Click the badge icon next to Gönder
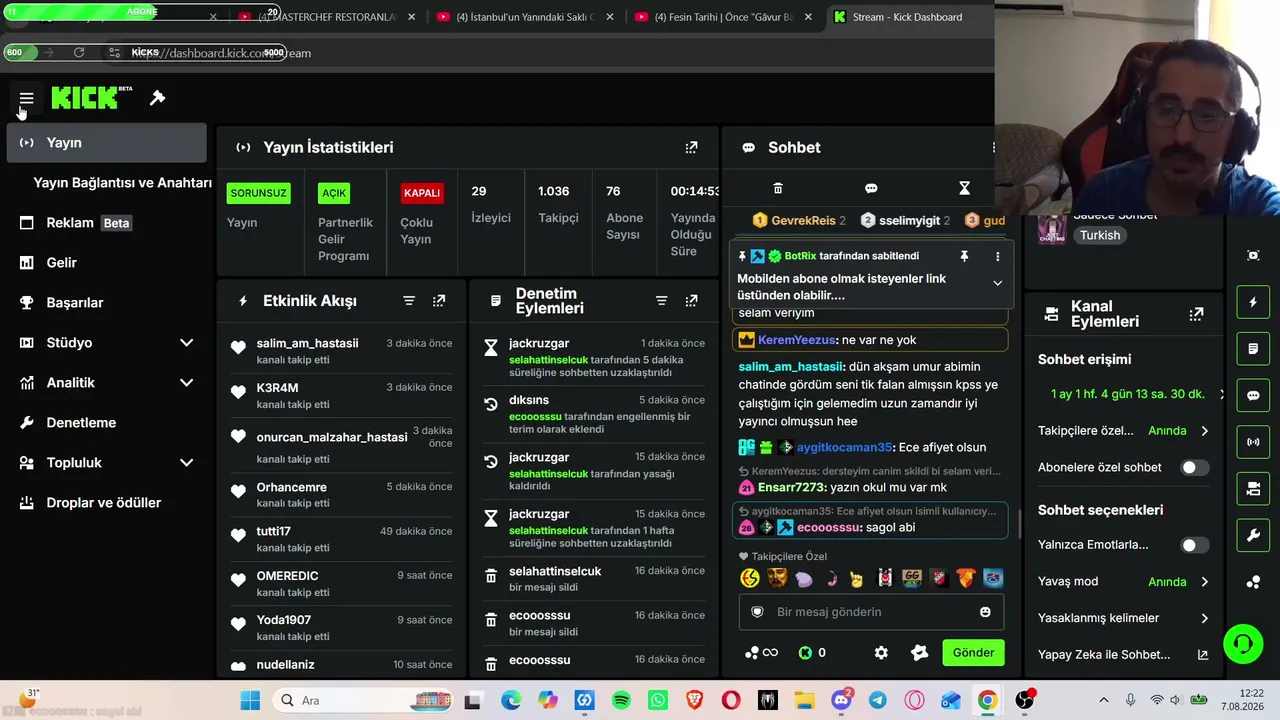The image size is (1280, 720). [x=920, y=653]
